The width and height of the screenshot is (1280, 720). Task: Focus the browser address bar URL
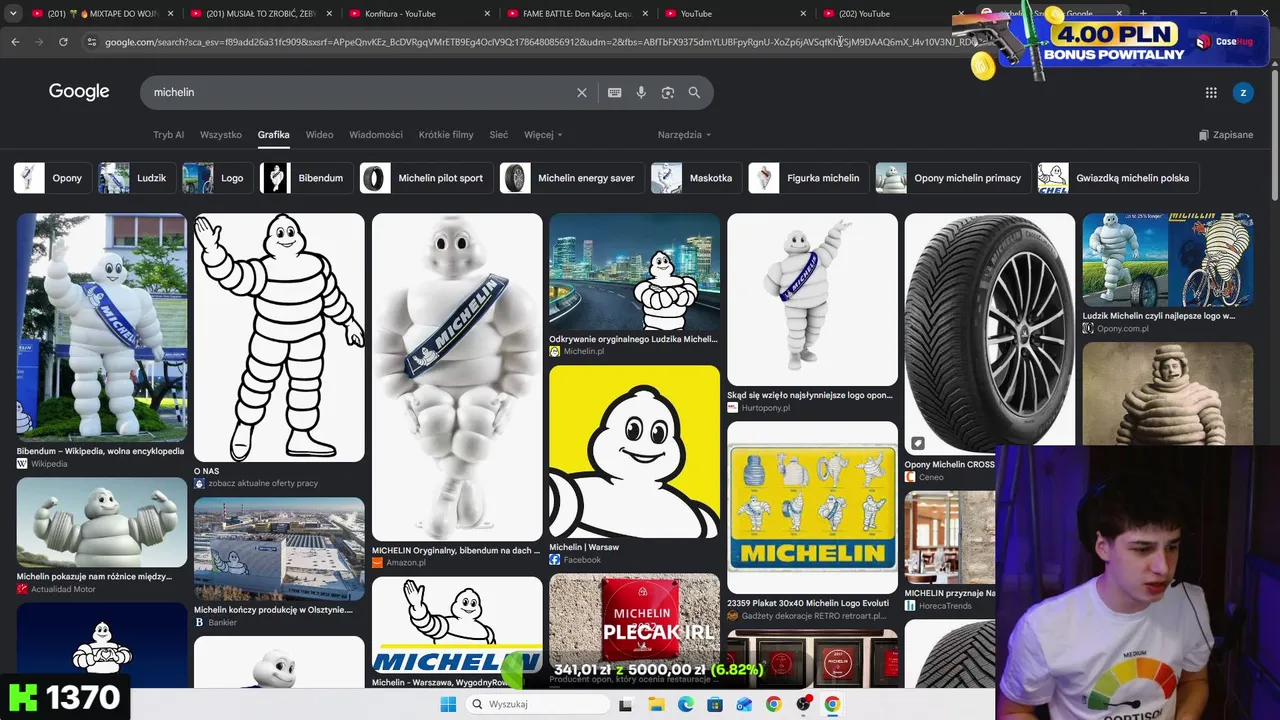[x=540, y=42]
